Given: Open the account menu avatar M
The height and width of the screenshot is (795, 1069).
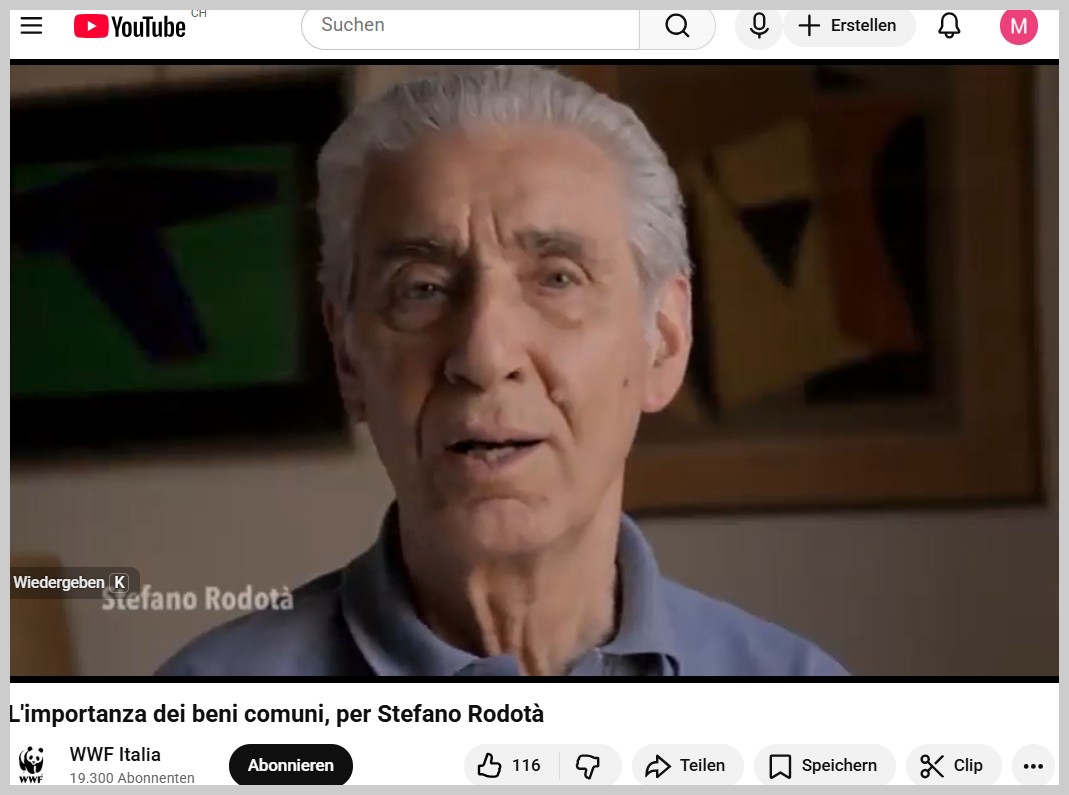Looking at the screenshot, I should [x=1018, y=26].
